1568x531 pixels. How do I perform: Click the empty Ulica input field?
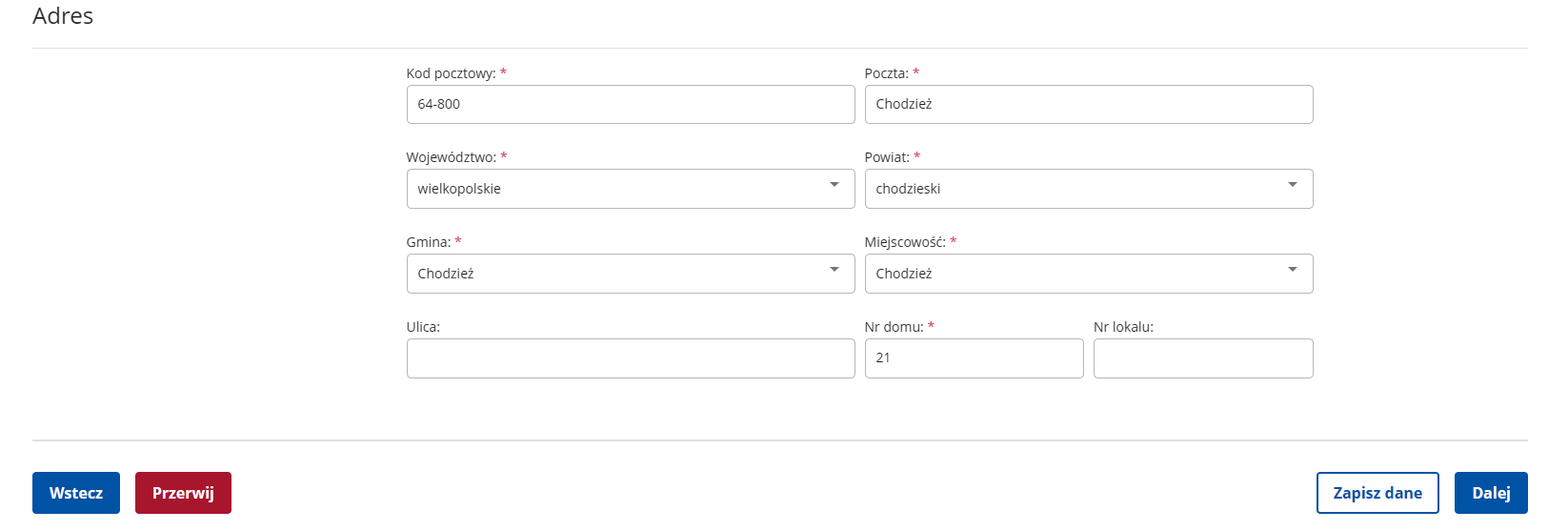tap(631, 358)
